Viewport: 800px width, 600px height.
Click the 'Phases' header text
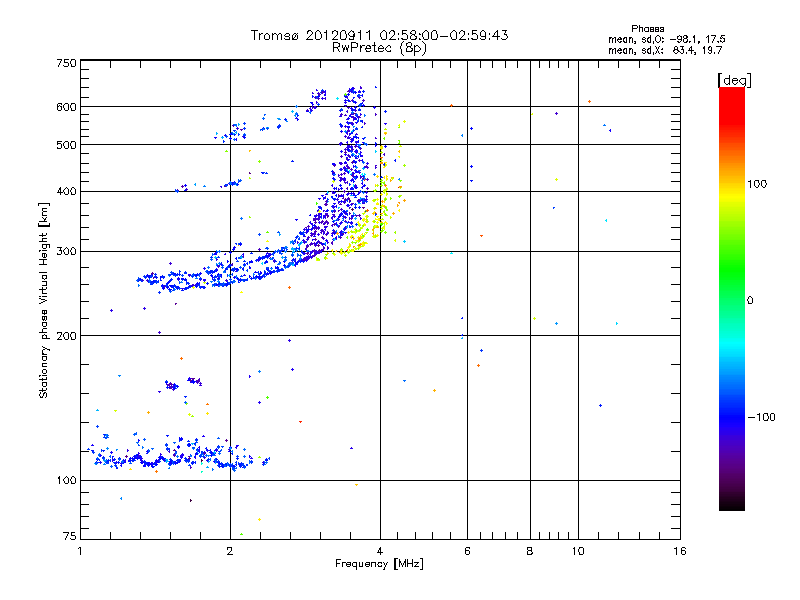click(647, 29)
